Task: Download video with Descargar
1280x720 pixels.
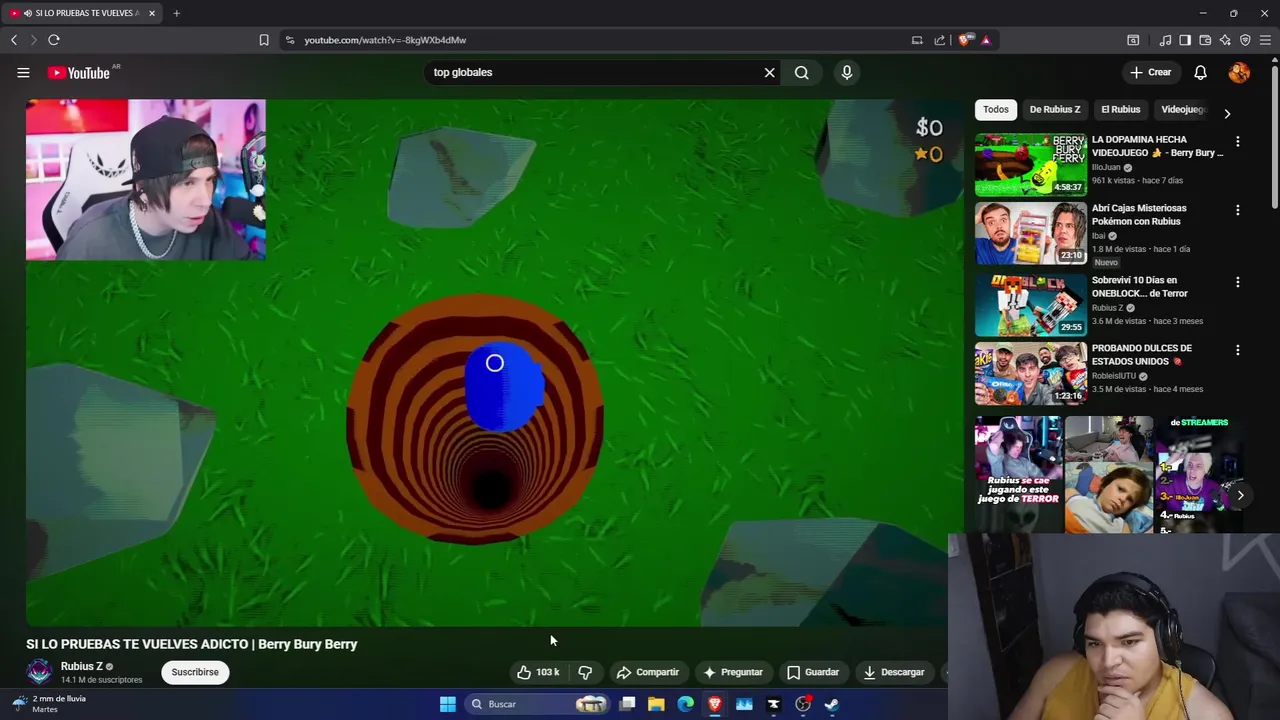Action: (894, 672)
